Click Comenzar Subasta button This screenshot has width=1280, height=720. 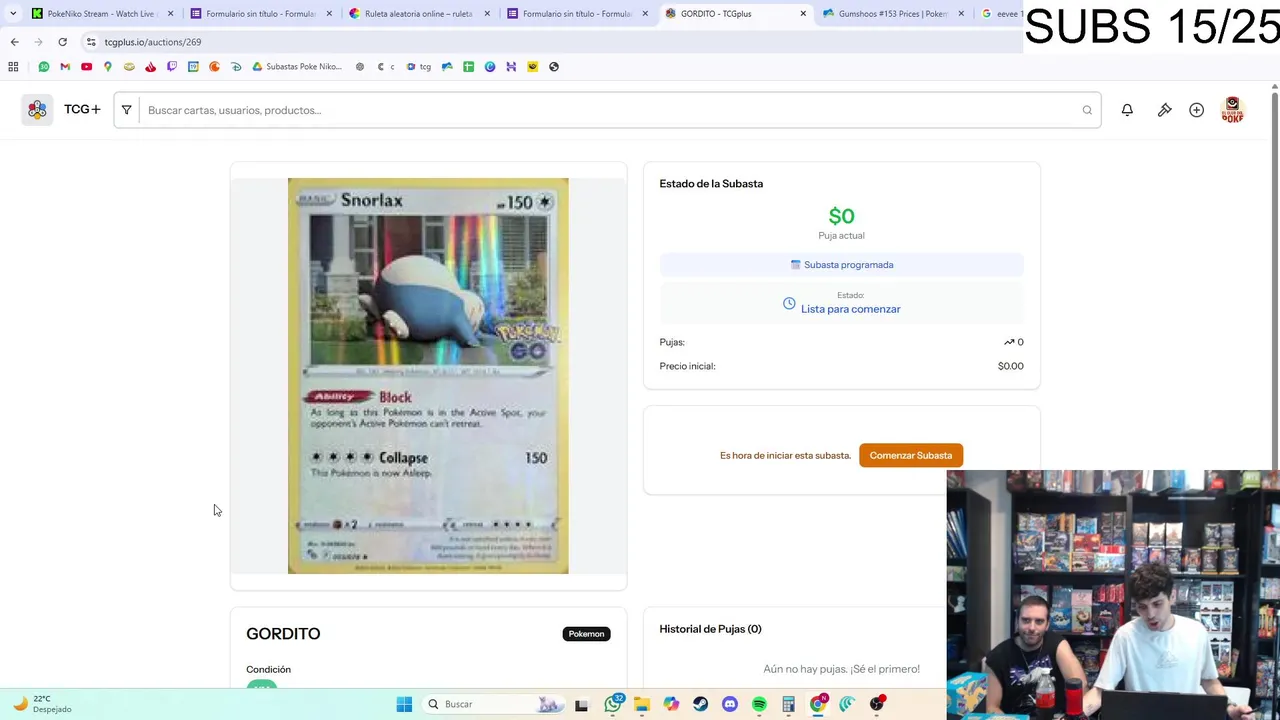pyautogui.click(x=910, y=455)
